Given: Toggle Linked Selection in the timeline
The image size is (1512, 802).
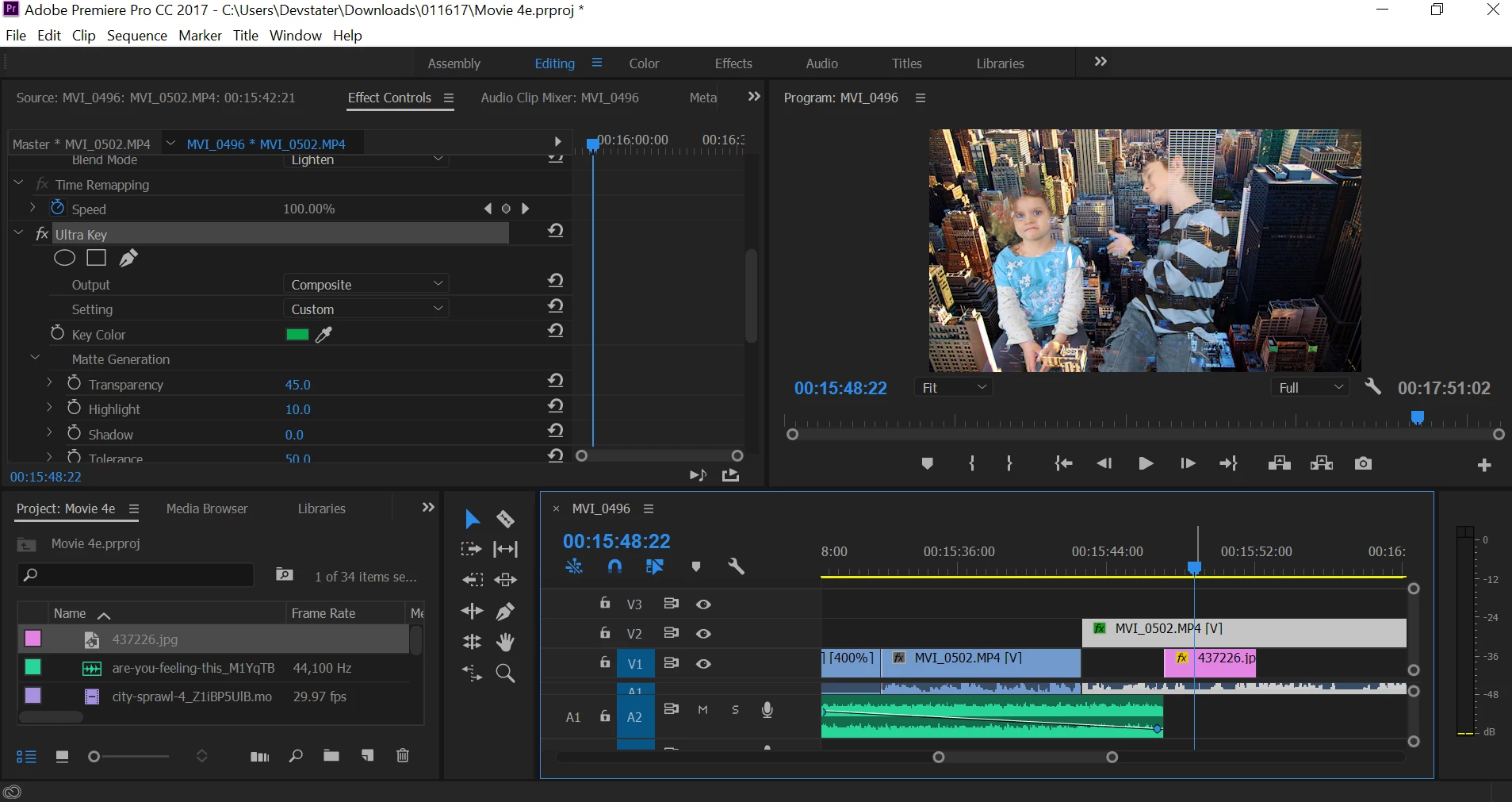Looking at the screenshot, I should [x=654, y=566].
